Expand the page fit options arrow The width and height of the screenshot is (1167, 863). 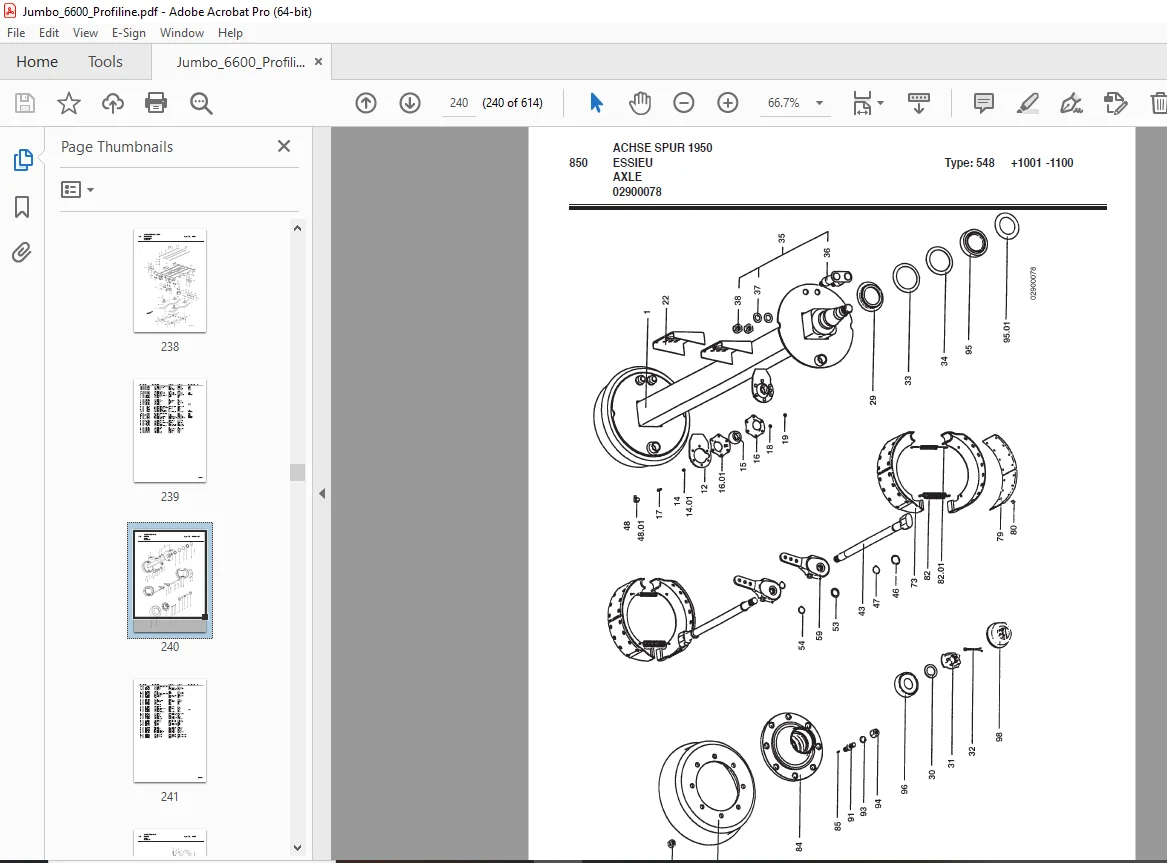(x=880, y=103)
